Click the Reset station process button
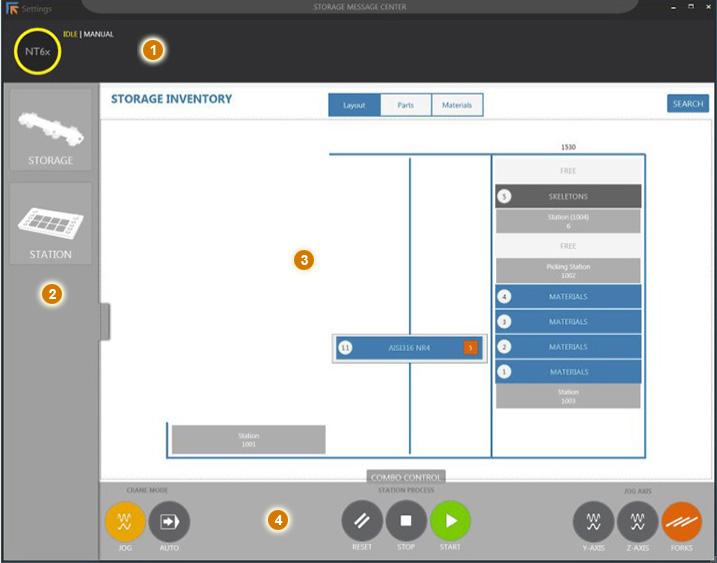 click(x=362, y=521)
